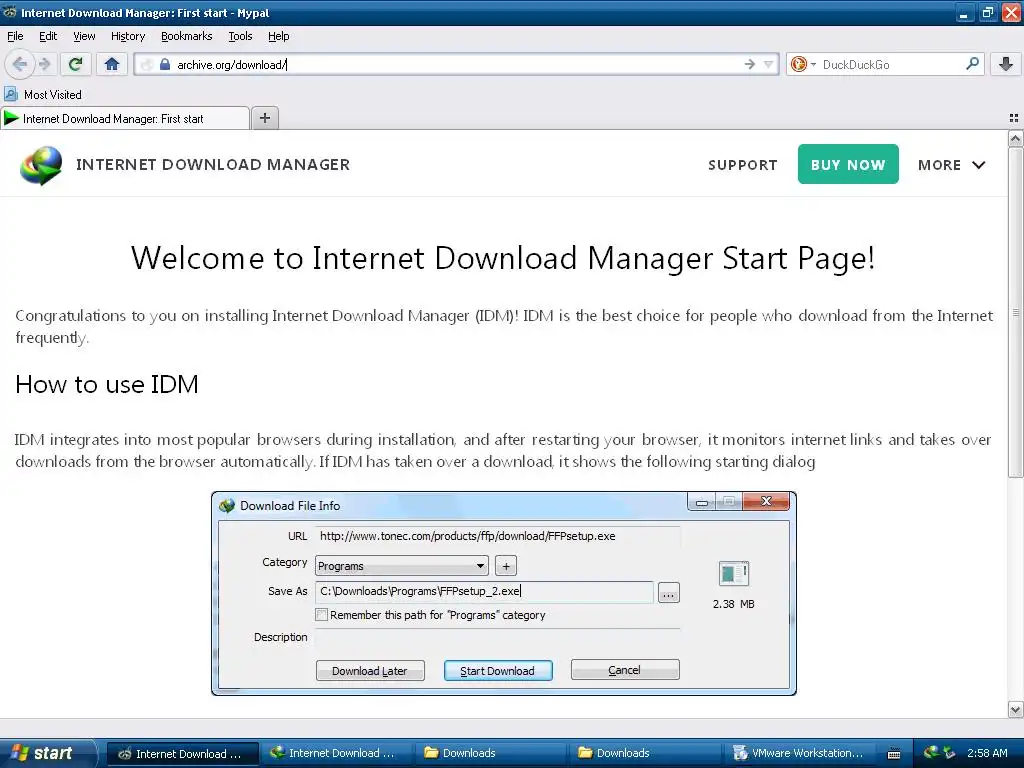Click the Save As path field

(x=484, y=592)
